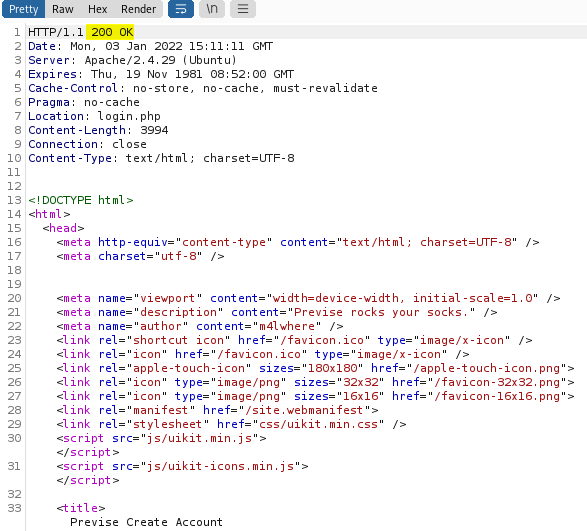Click the js/uikit.min.js script source
Image resolution: width=587 pixels, height=531 pixels.
tap(200, 439)
